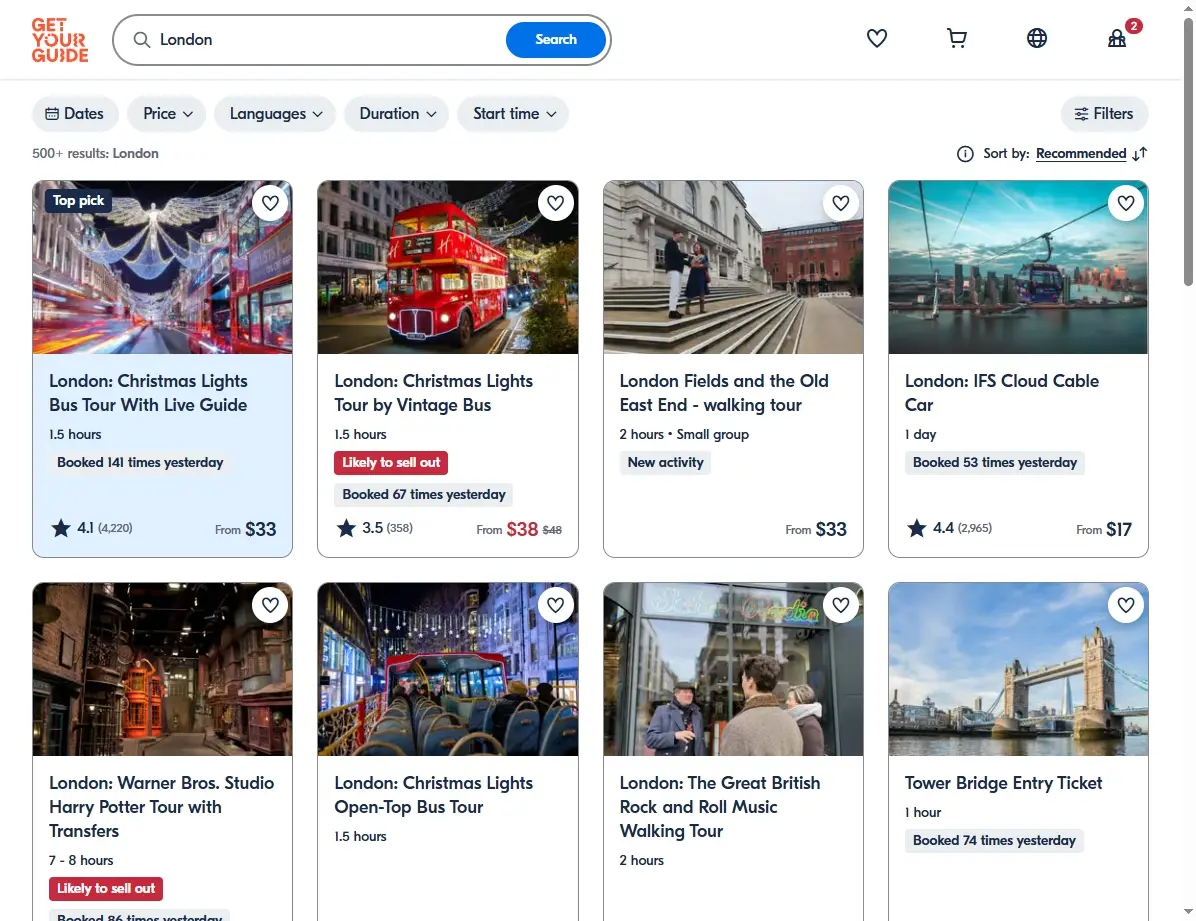Click Booked 141 times yesterday label
Viewport: 1196px width, 921px height.
140,462
